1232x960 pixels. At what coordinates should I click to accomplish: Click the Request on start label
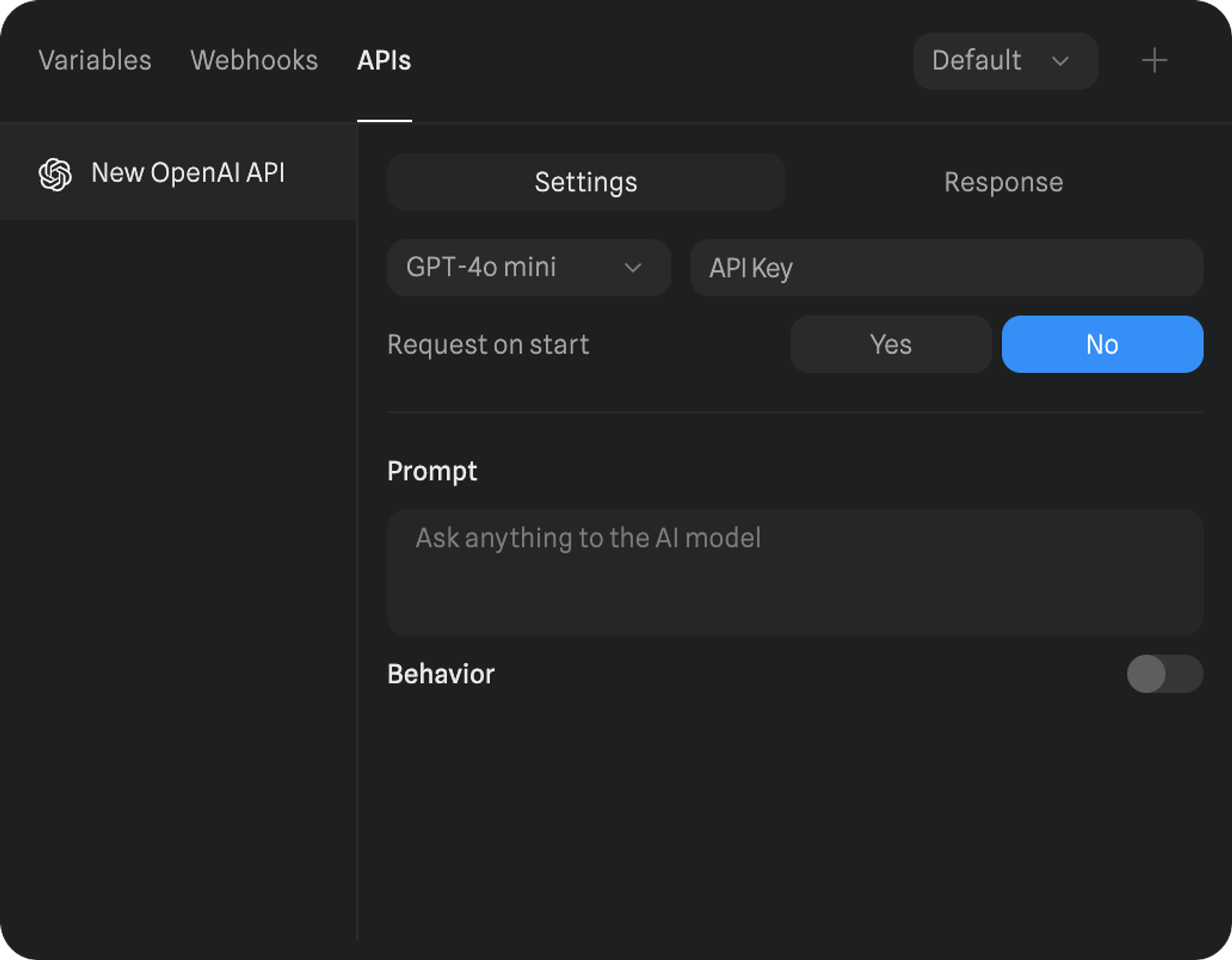pos(488,344)
